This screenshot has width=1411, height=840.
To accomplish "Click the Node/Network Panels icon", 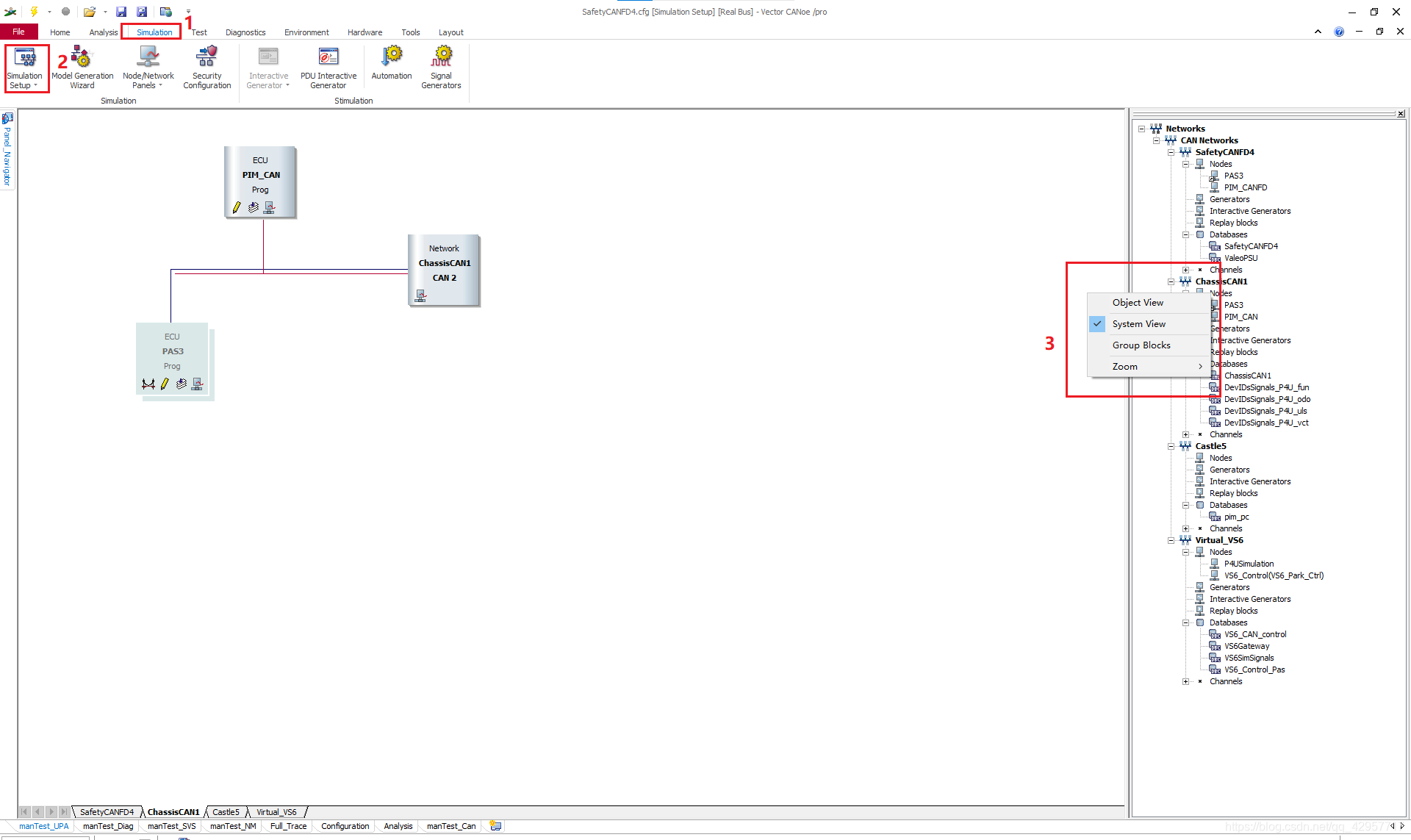I will click(x=148, y=57).
